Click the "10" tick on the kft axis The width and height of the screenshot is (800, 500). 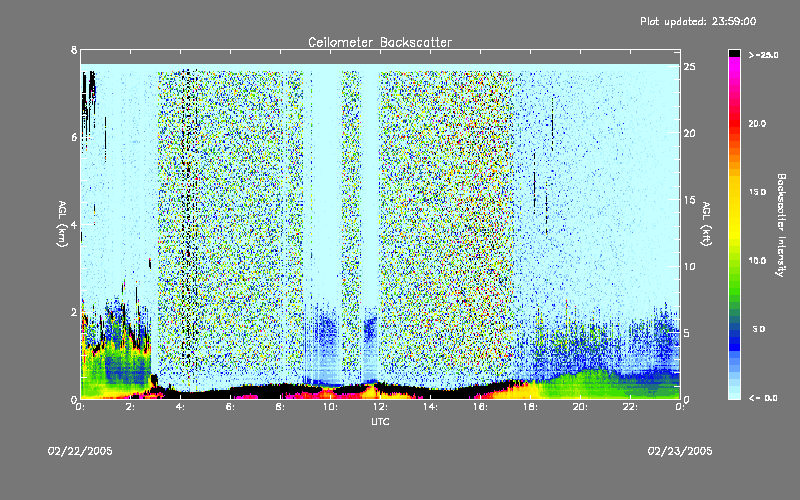[x=690, y=266]
